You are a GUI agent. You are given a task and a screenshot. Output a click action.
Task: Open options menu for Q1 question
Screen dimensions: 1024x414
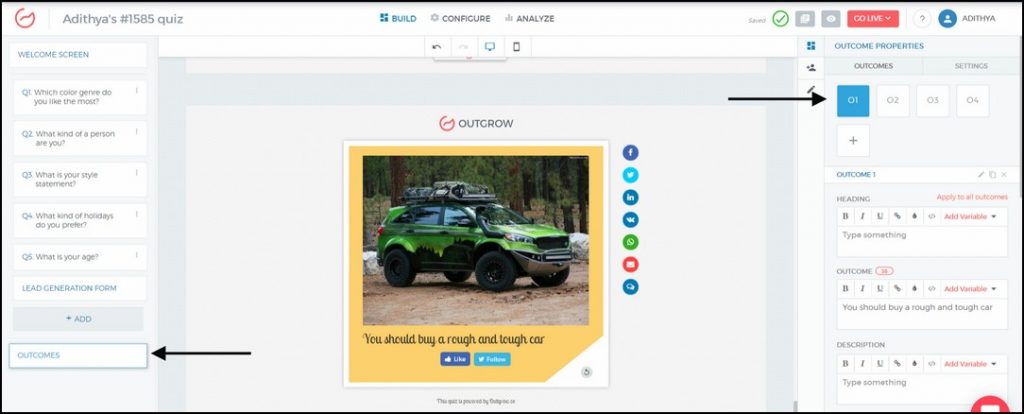136,90
